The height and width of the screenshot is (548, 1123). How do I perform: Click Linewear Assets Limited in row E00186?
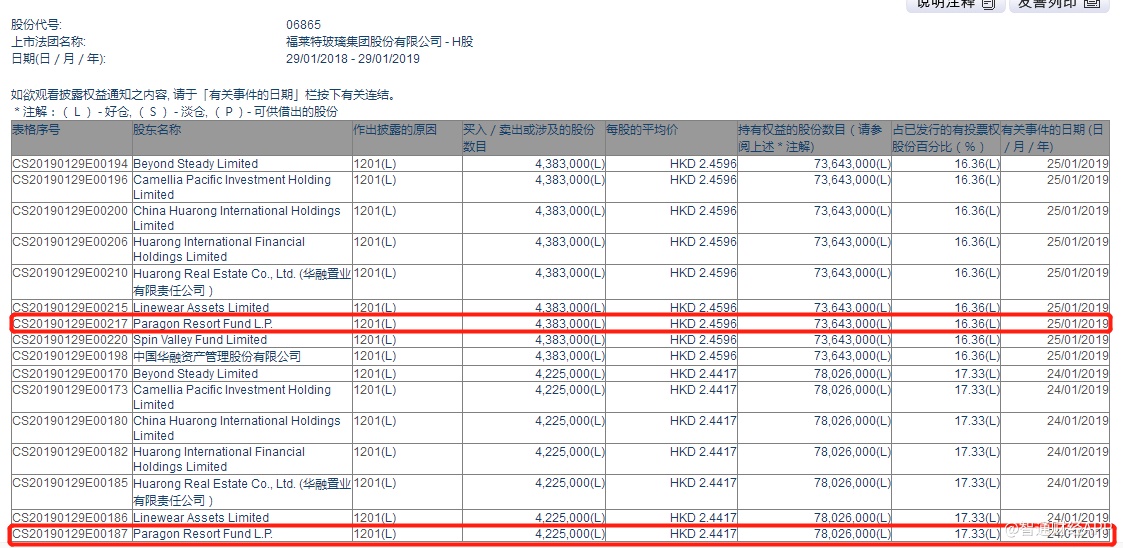(201, 518)
